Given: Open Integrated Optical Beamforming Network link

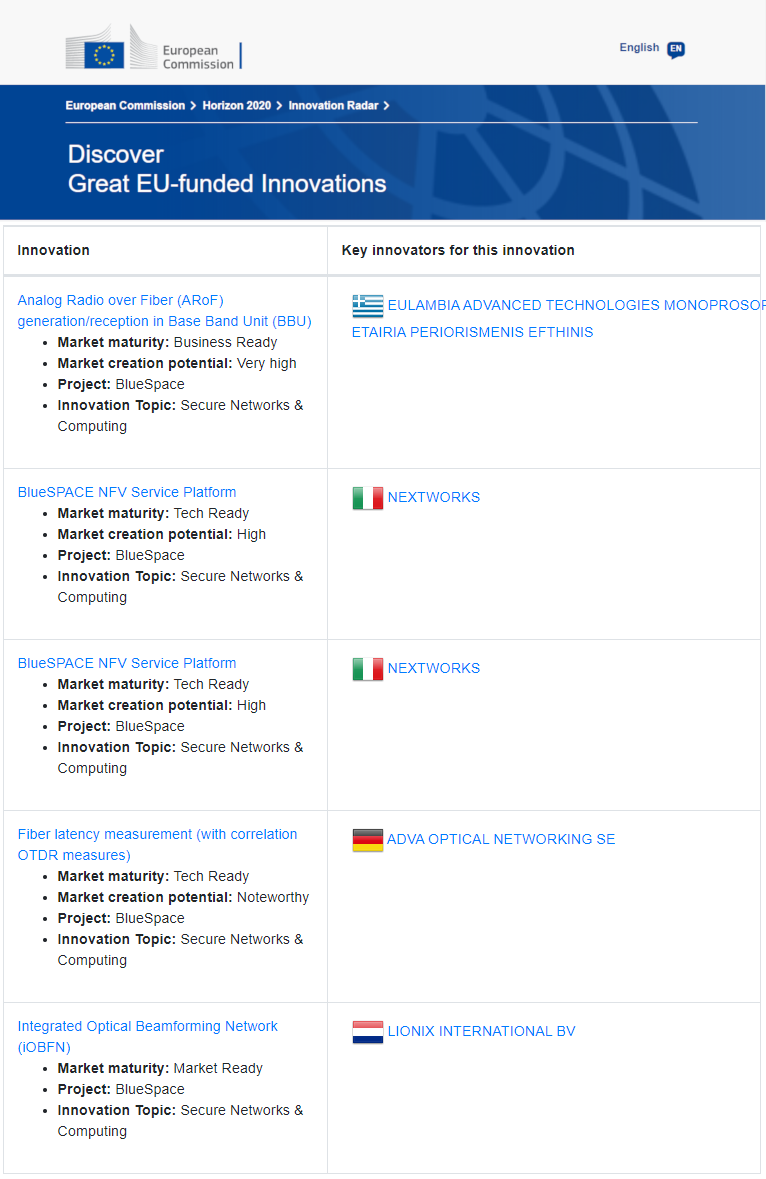Looking at the screenshot, I should [147, 1036].
